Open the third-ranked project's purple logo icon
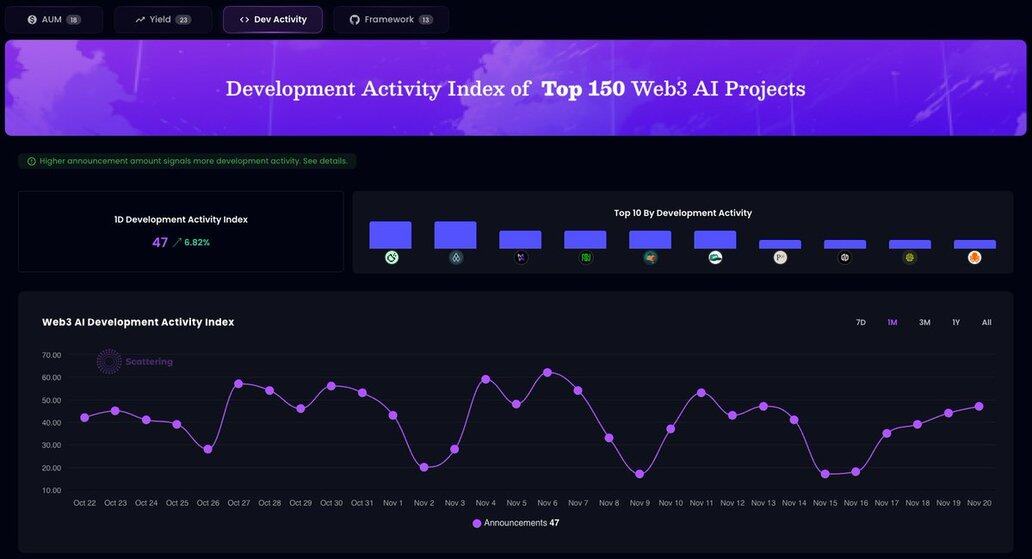1032x559 pixels. 521,258
